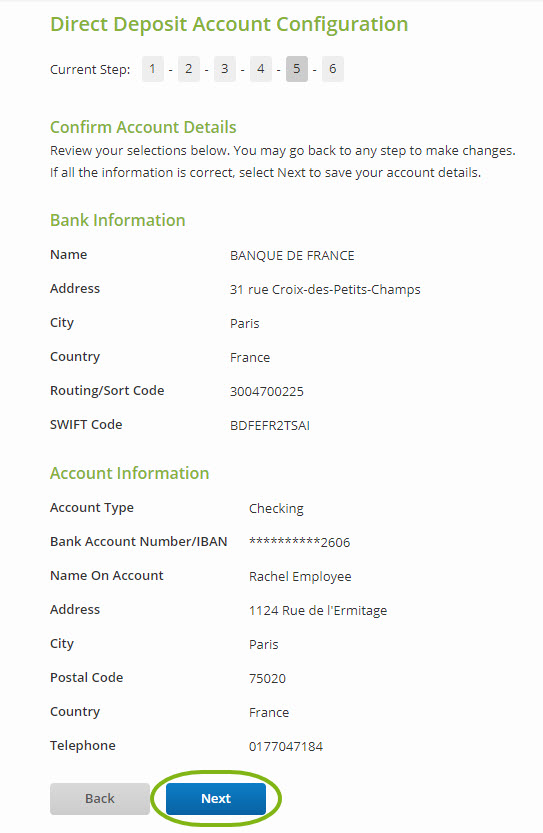Screen dimensions: 543x833
Task: Advance to step 6 in the step indicator
Action: [333, 69]
